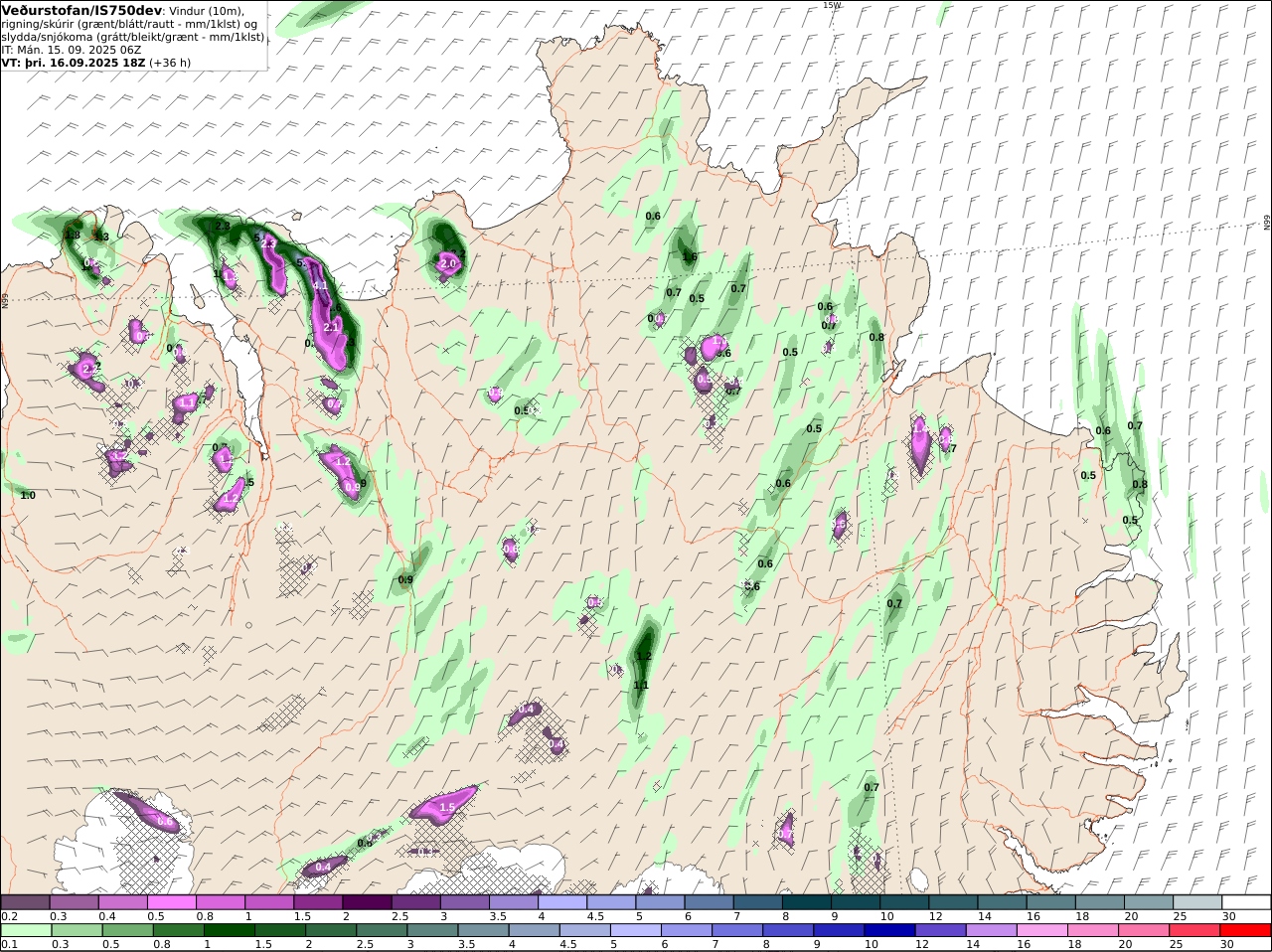Pick rain legend swatch between 5 and 6
This screenshot has width=1272, height=952.
(x=634, y=930)
